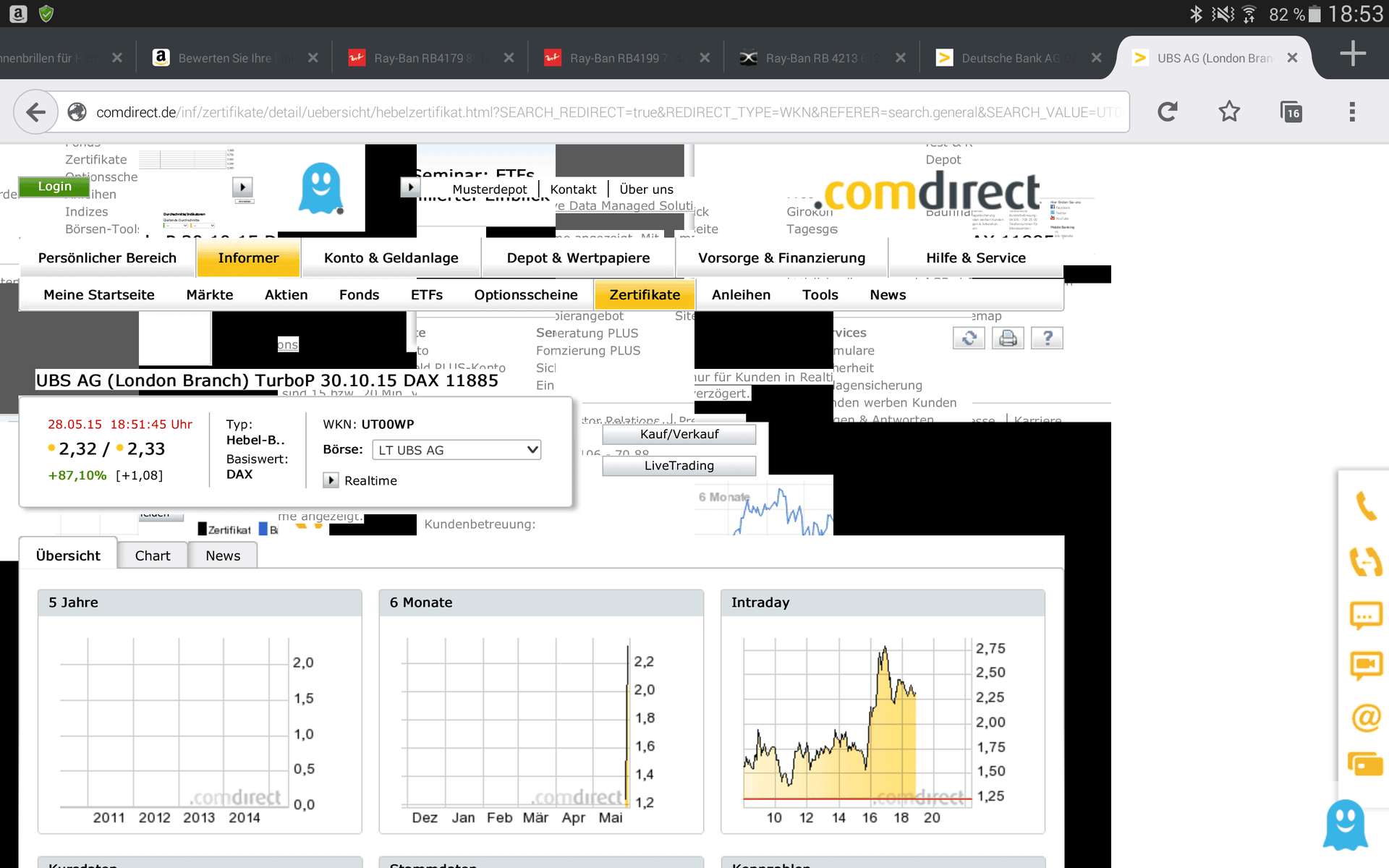Open the News item in the submenu bar
Viewport: 1389px width, 868px height.
point(888,295)
